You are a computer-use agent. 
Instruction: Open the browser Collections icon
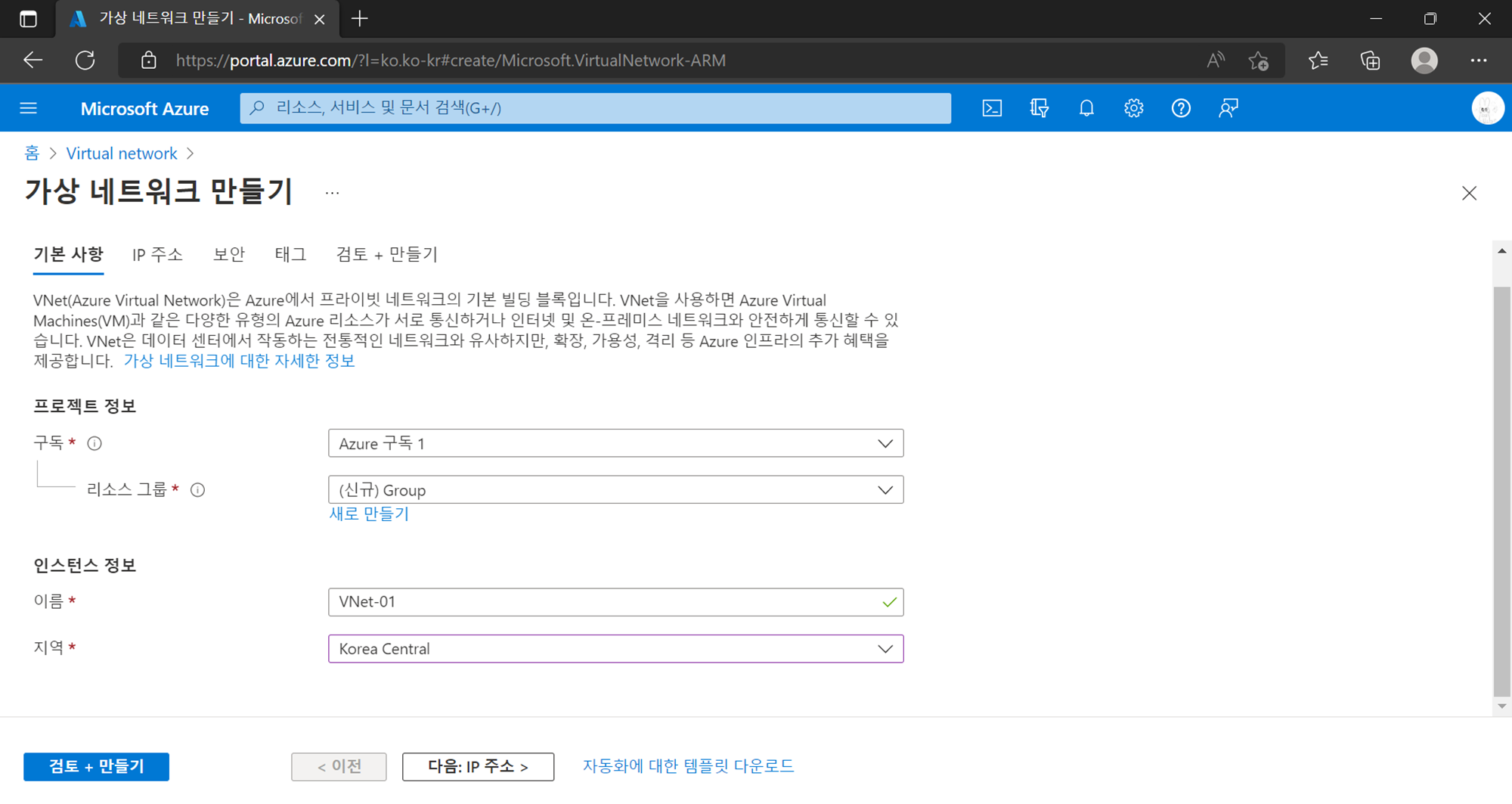[x=1371, y=61]
